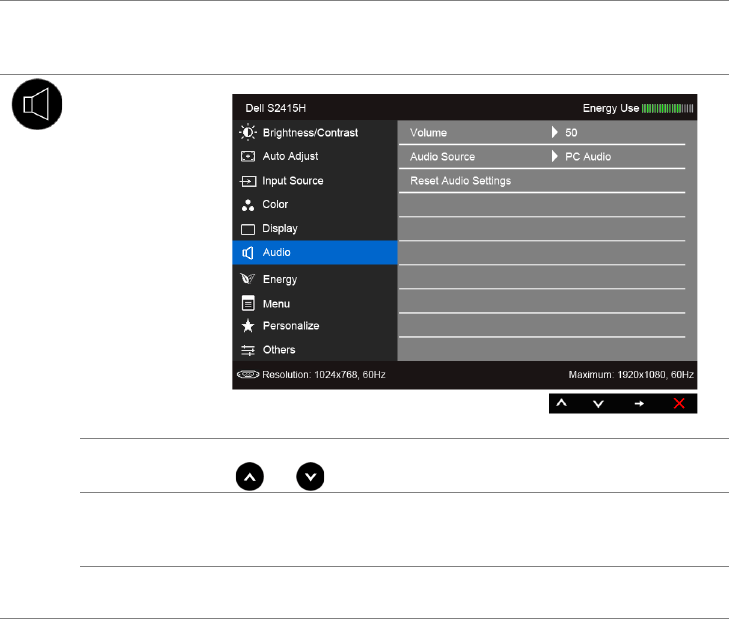The height and width of the screenshot is (619, 729).
Task: Click the PC Audio value
Action: (588, 157)
